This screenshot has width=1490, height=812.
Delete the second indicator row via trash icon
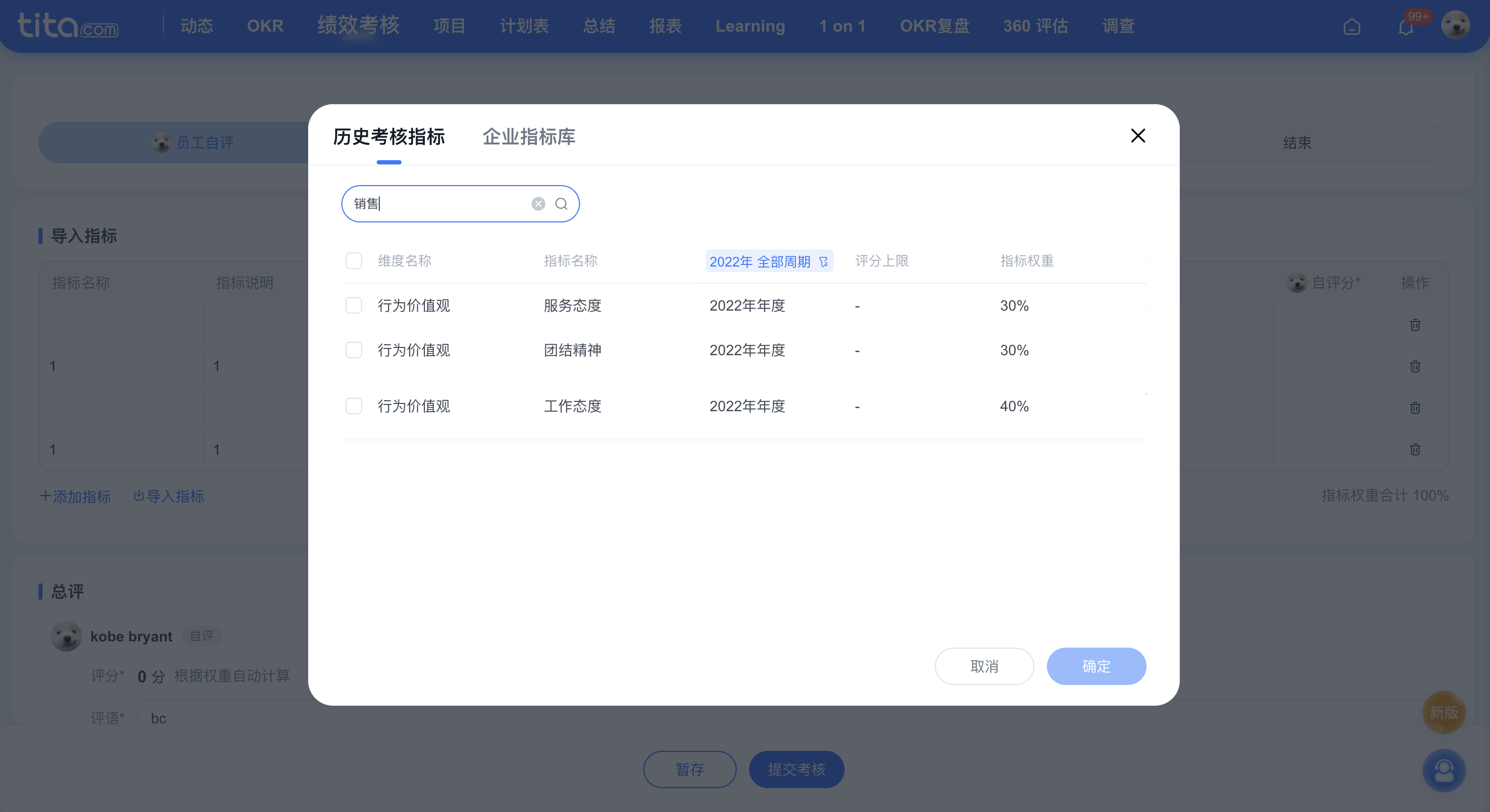point(1415,367)
